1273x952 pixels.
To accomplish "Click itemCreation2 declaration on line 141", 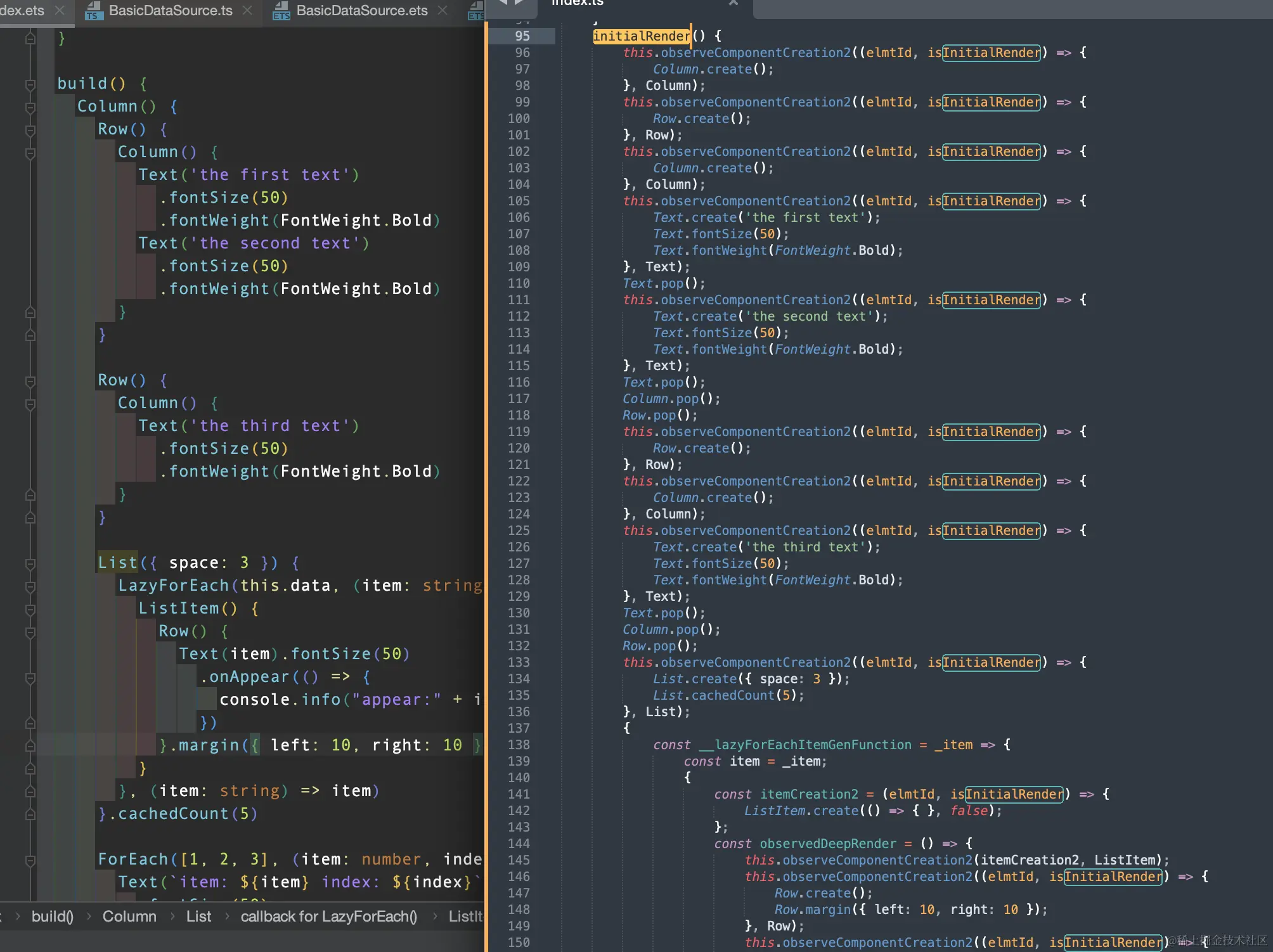I will 809,794.
